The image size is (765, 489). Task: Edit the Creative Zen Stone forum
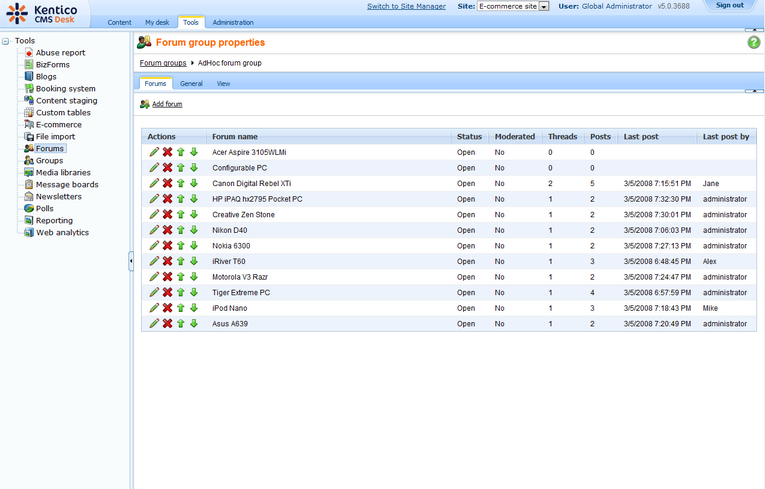coord(154,215)
